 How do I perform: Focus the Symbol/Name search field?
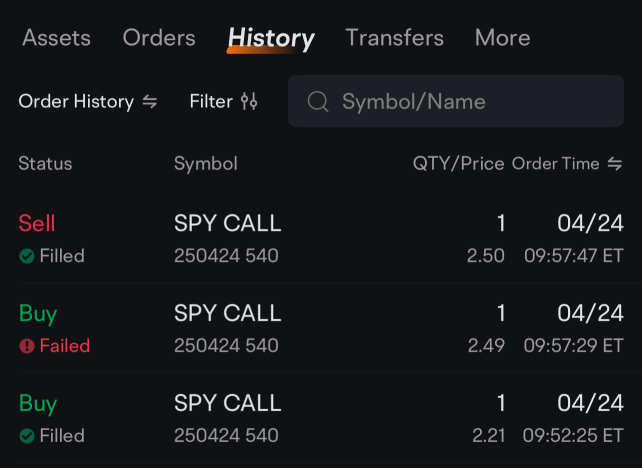tap(456, 101)
